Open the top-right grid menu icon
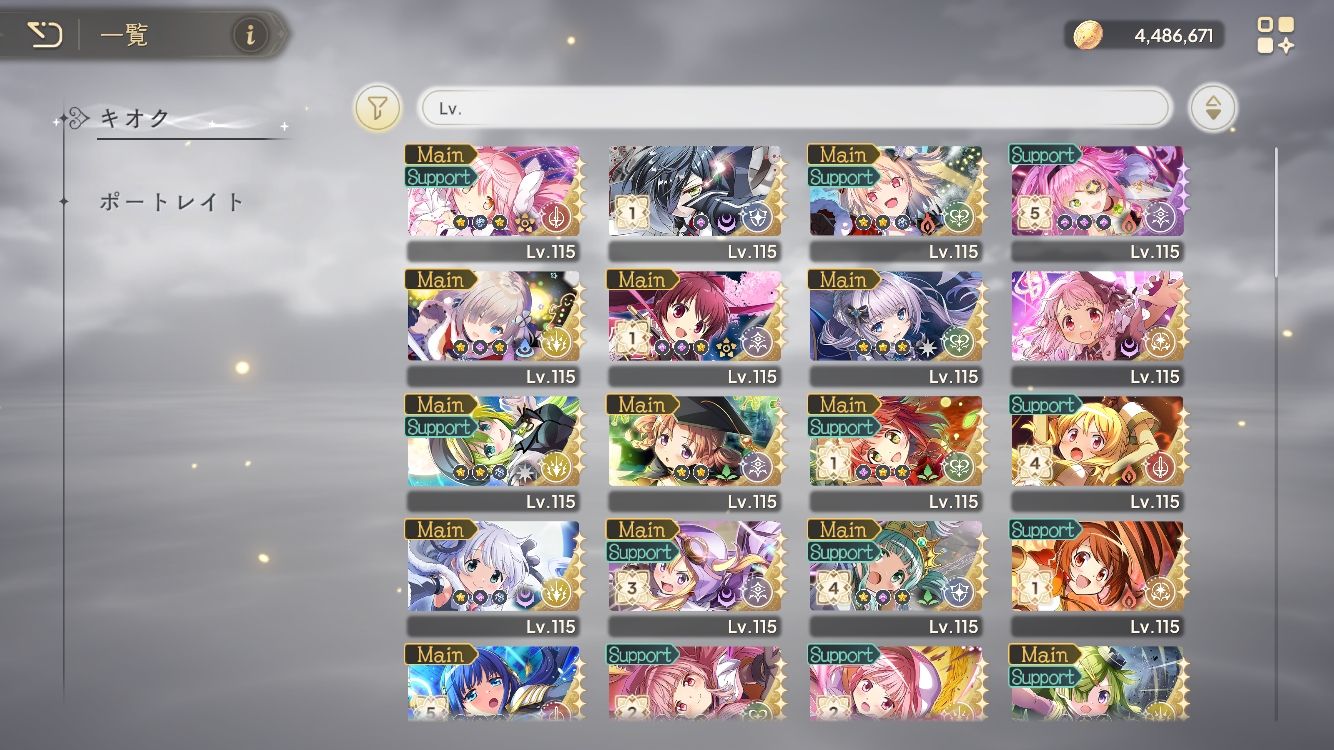The image size is (1334, 750). (1275, 35)
